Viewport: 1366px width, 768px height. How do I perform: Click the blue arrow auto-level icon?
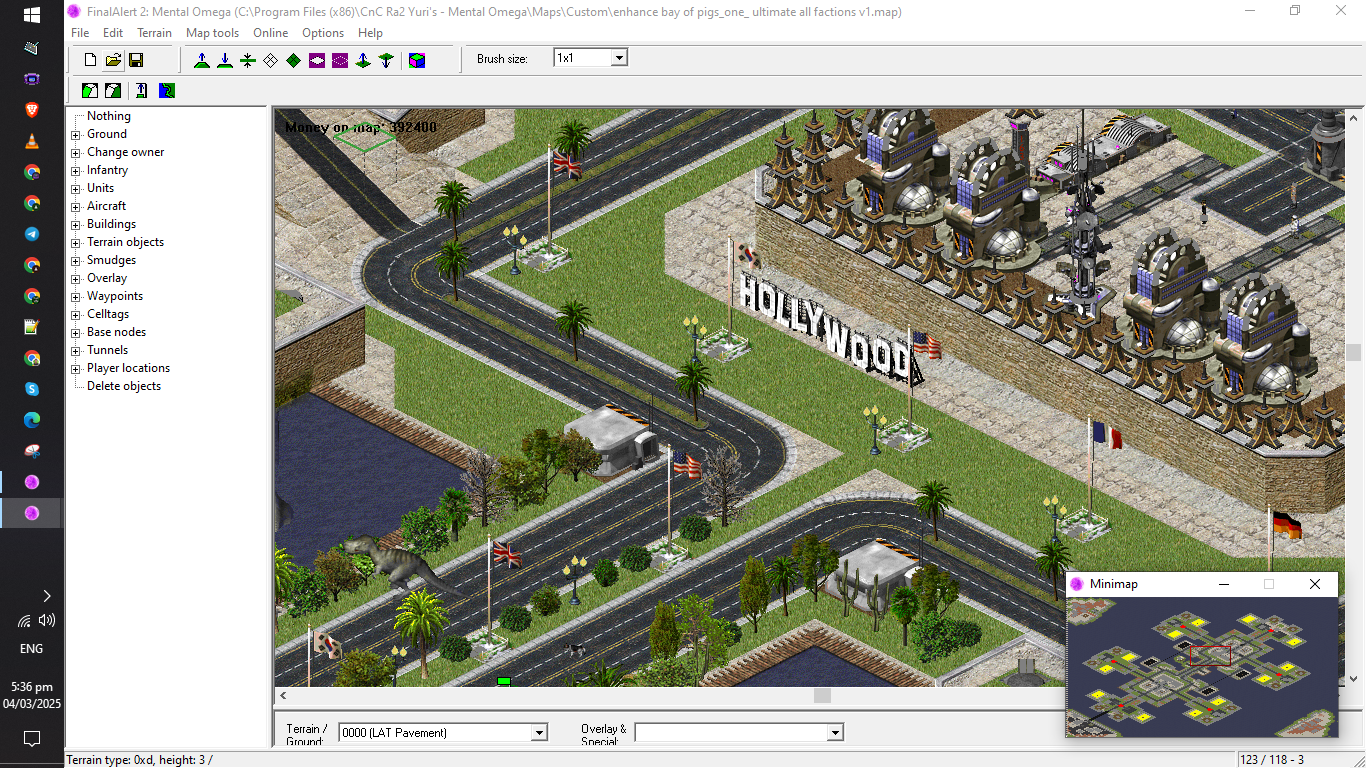click(x=142, y=90)
